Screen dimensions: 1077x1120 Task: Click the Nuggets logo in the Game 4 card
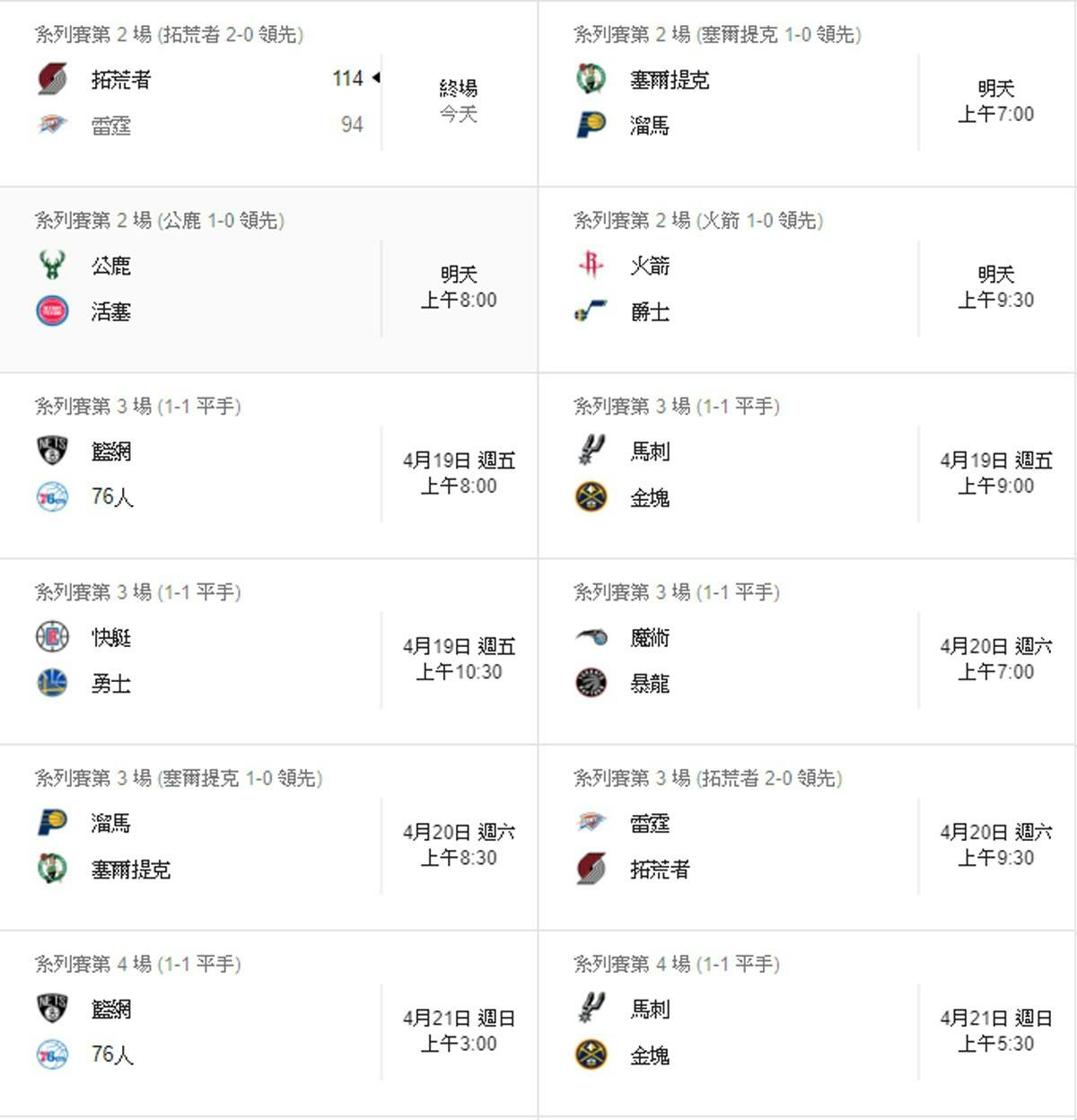[x=591, y=1054]
